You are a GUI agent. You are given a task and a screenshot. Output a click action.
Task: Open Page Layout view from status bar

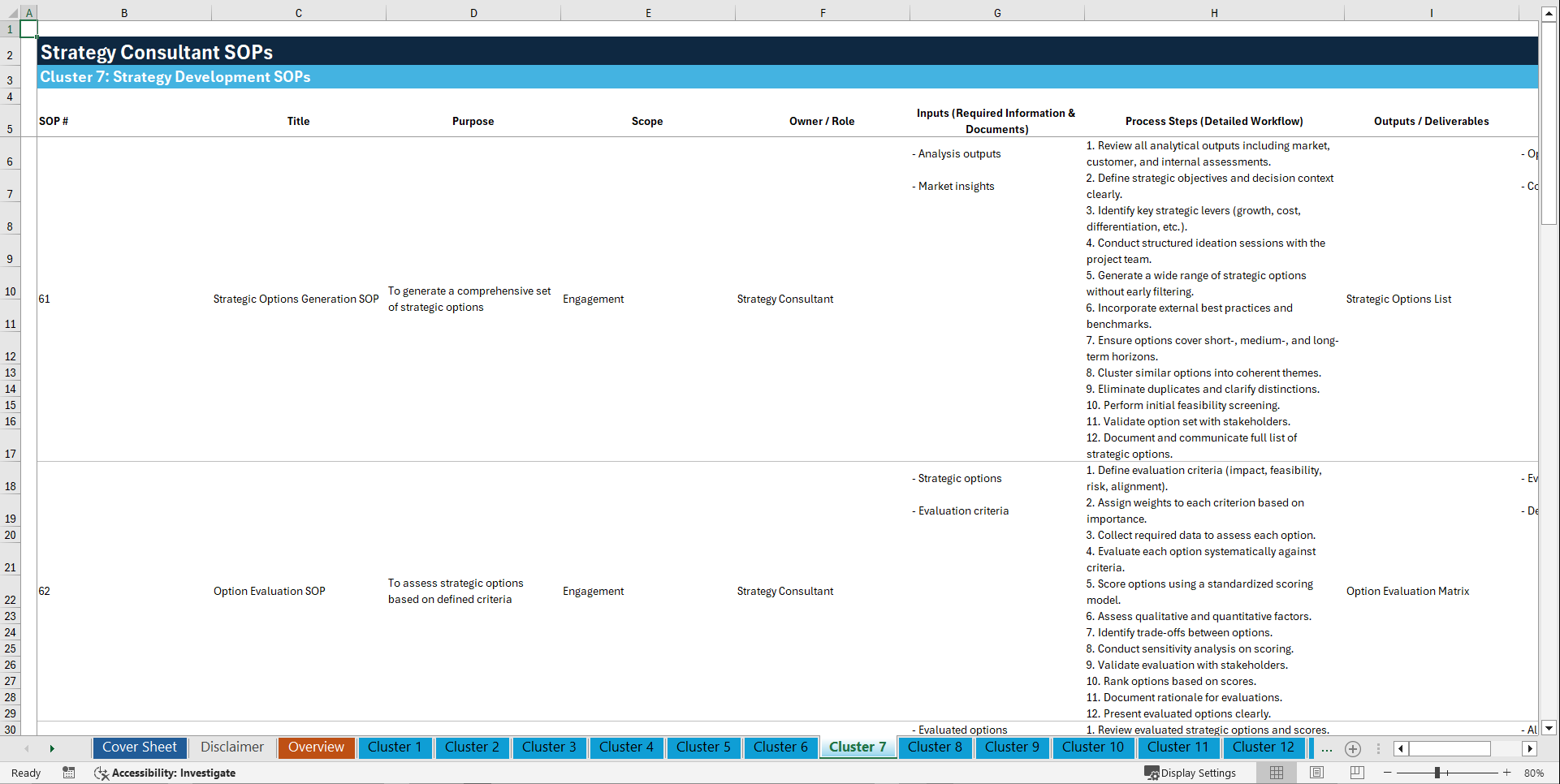point(1316,773)
